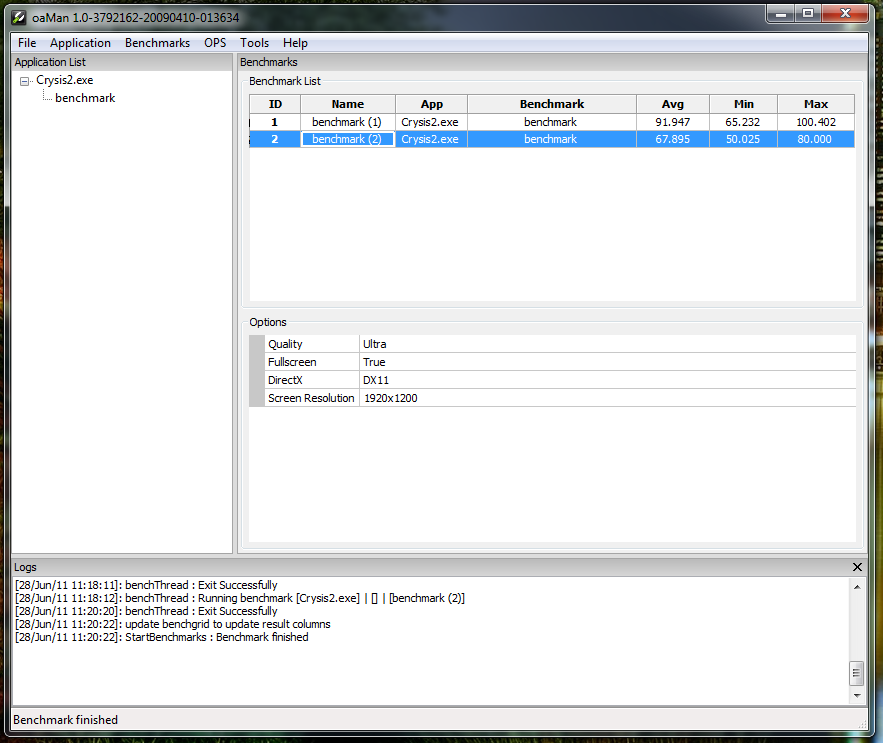Open the Benchmarks menu
883x743 pixels.
pyautogui.click(x=157, y=43)
